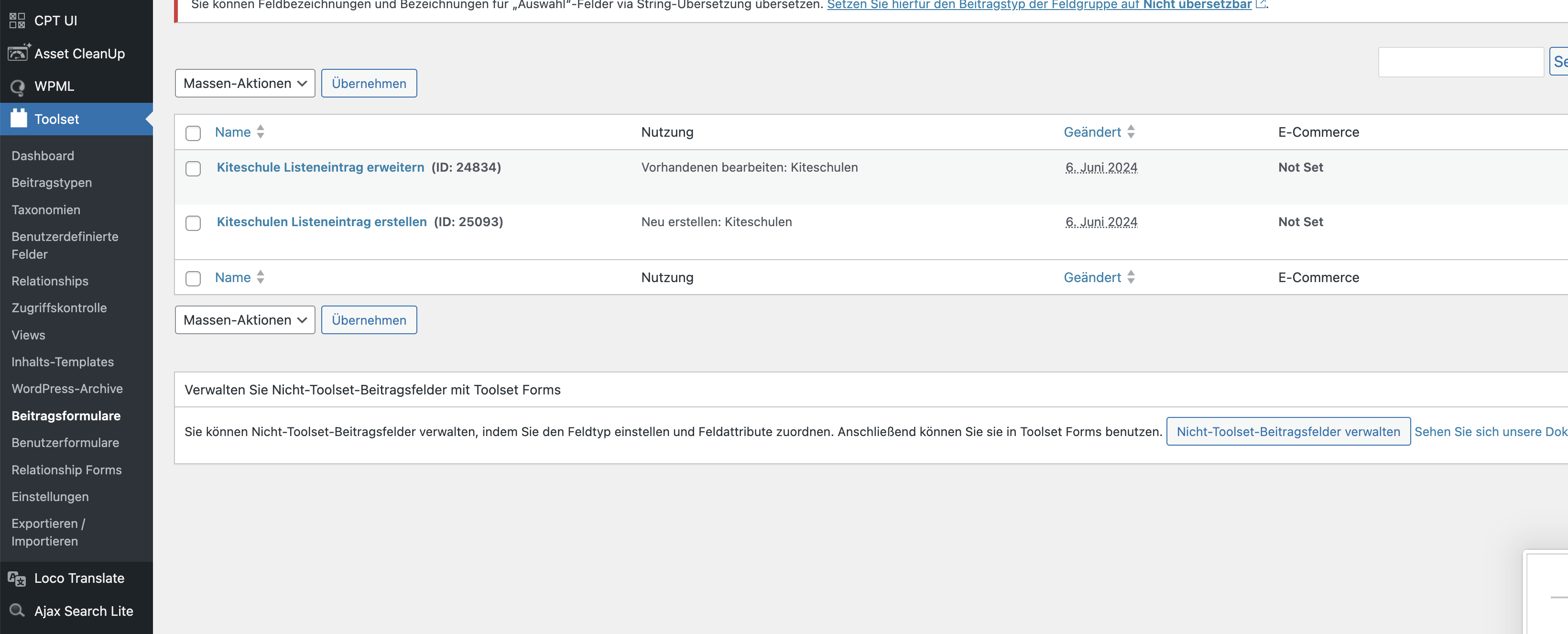The height and width of the screenshot is (634, 1568).
Task: Click the search submit button beside search field
Action: [x=1559, y=62]
